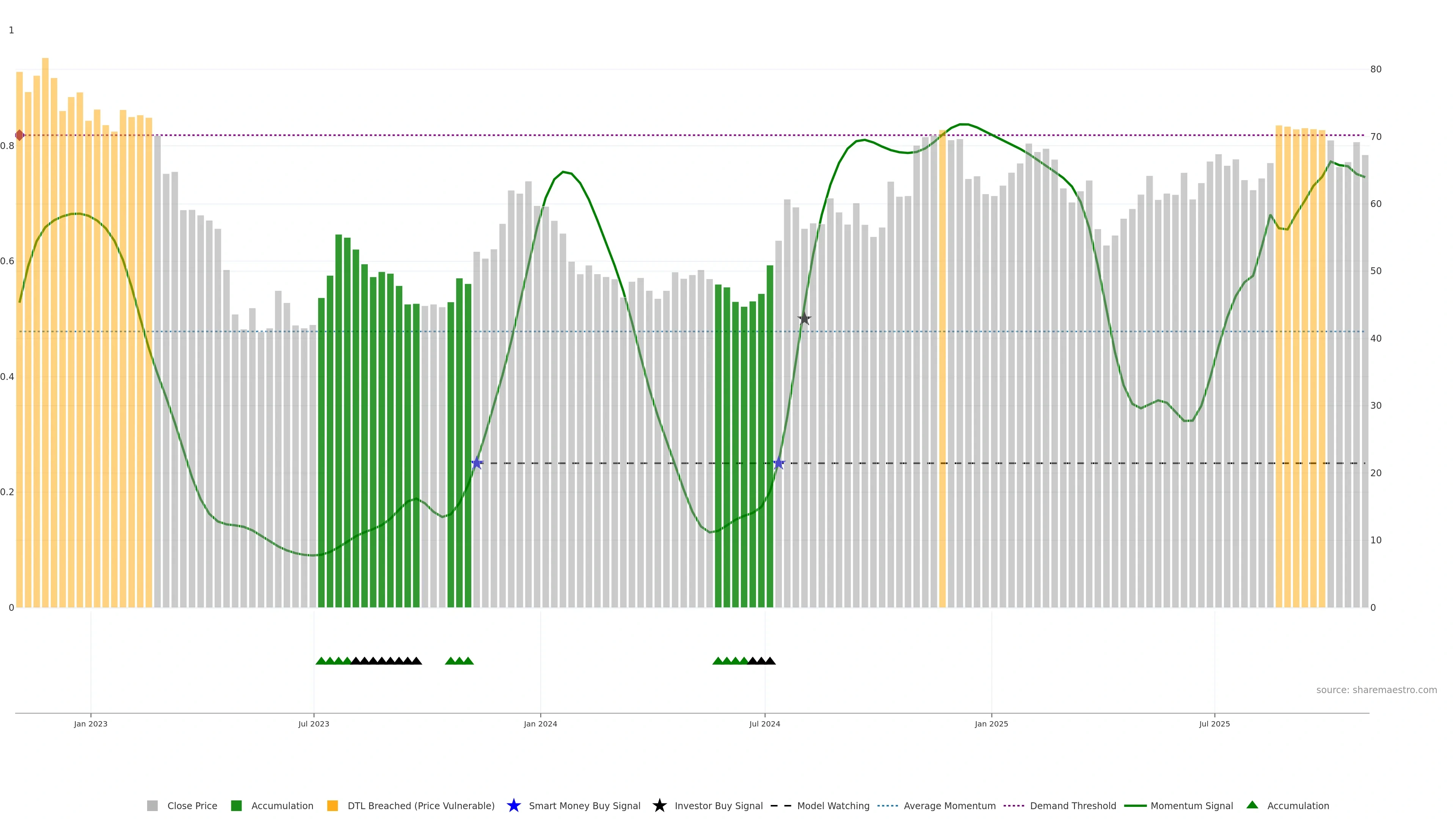Click the black Investor Buy Signal legend star
The height and width of the screenshot is (819, 1456).
pos(659,805)
